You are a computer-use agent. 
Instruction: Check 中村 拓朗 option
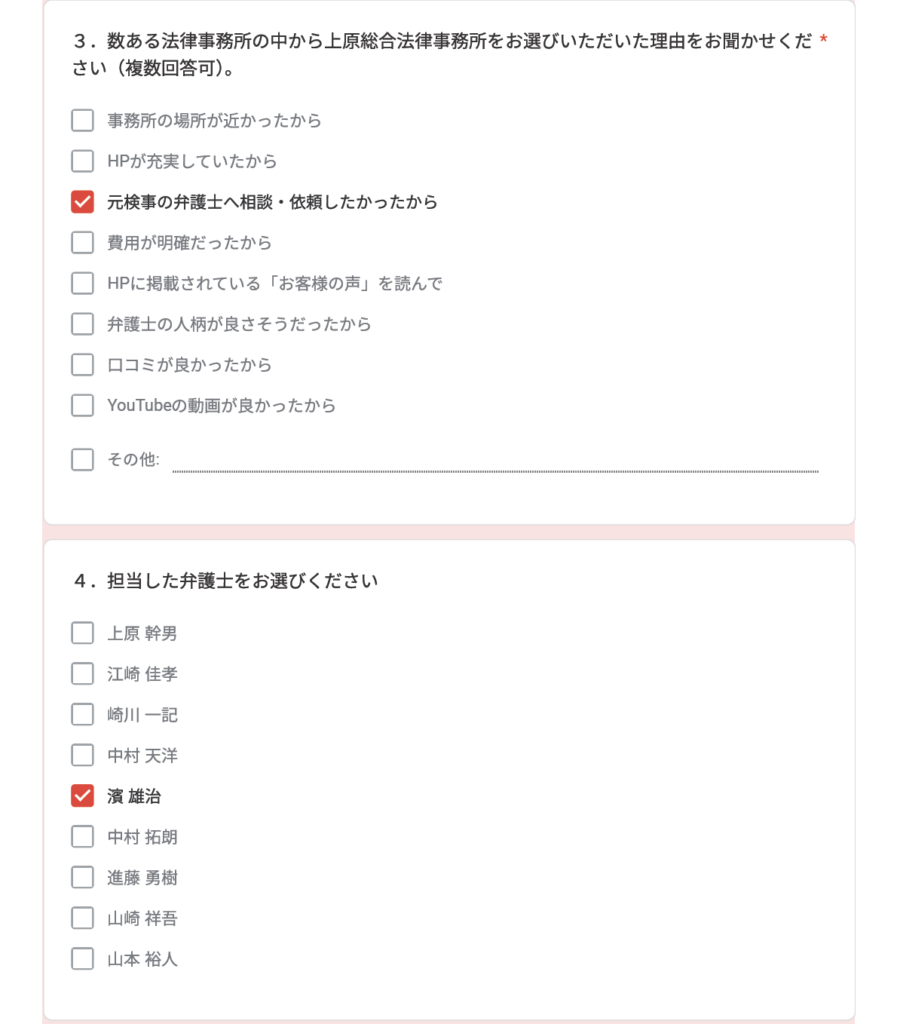pos(82,837)
